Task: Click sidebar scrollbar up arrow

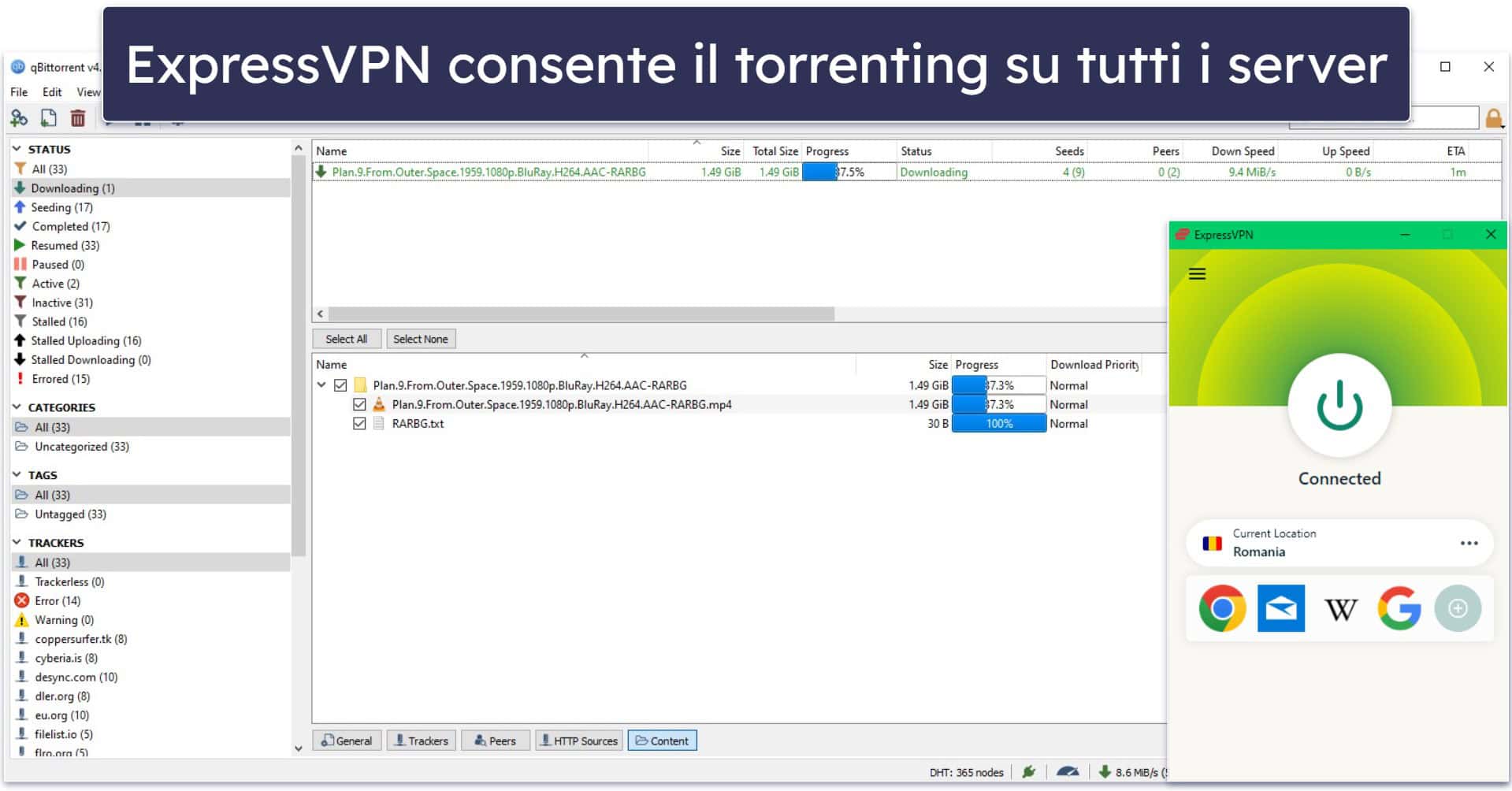Action: click(298, 147)
